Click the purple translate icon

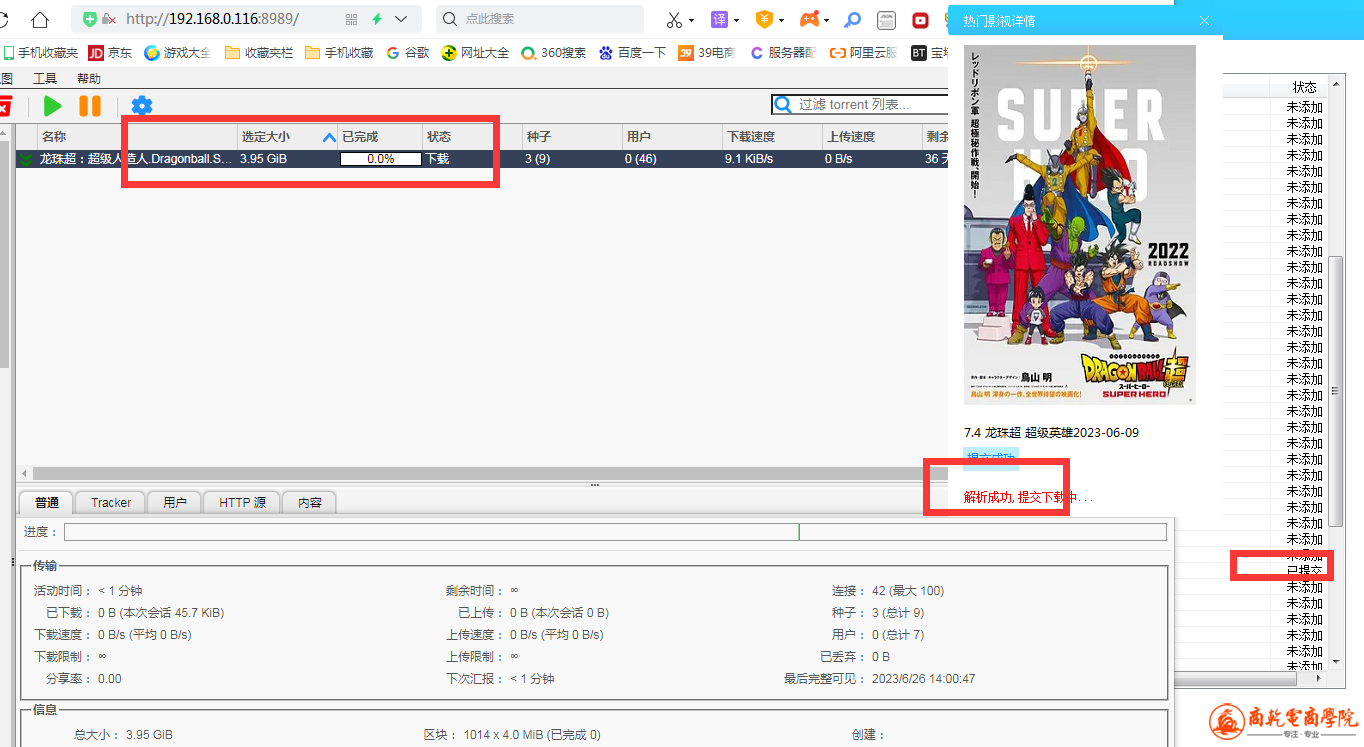point(719,20)
